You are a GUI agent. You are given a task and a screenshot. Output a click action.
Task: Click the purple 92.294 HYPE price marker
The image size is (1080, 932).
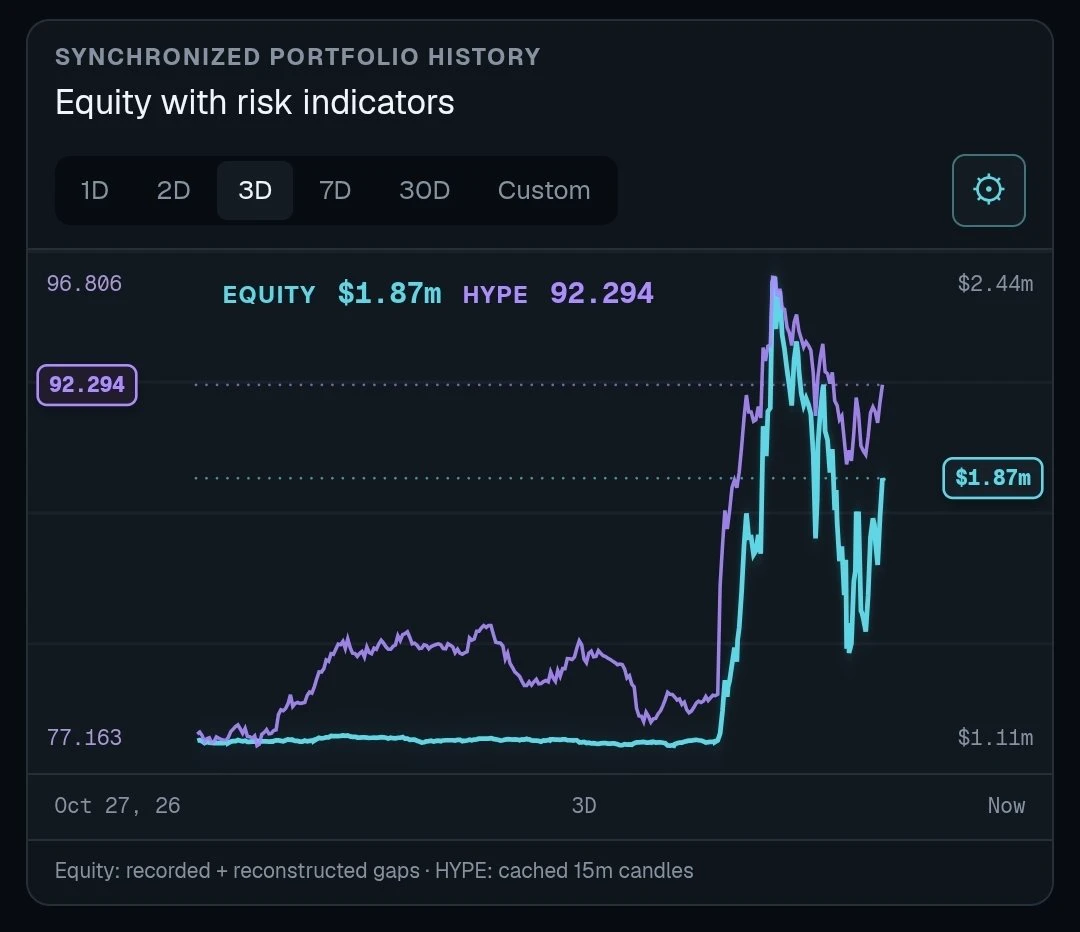coord(87,384)
